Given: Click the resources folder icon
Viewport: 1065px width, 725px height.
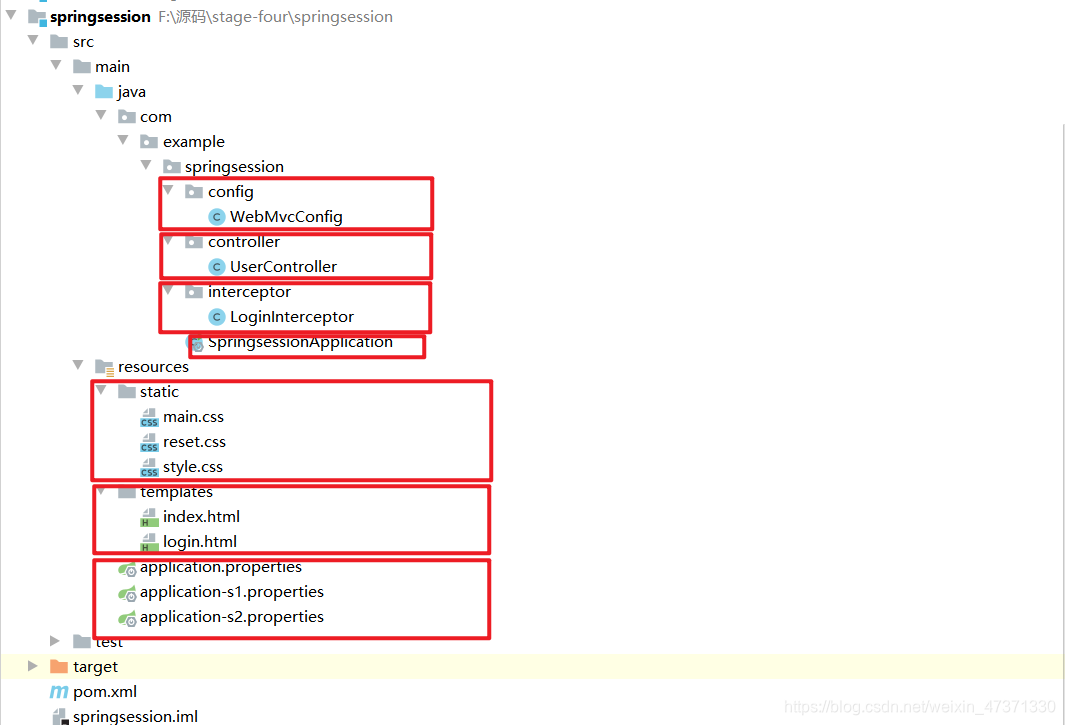Looking at the screenshot, I should tap(105, 368).
